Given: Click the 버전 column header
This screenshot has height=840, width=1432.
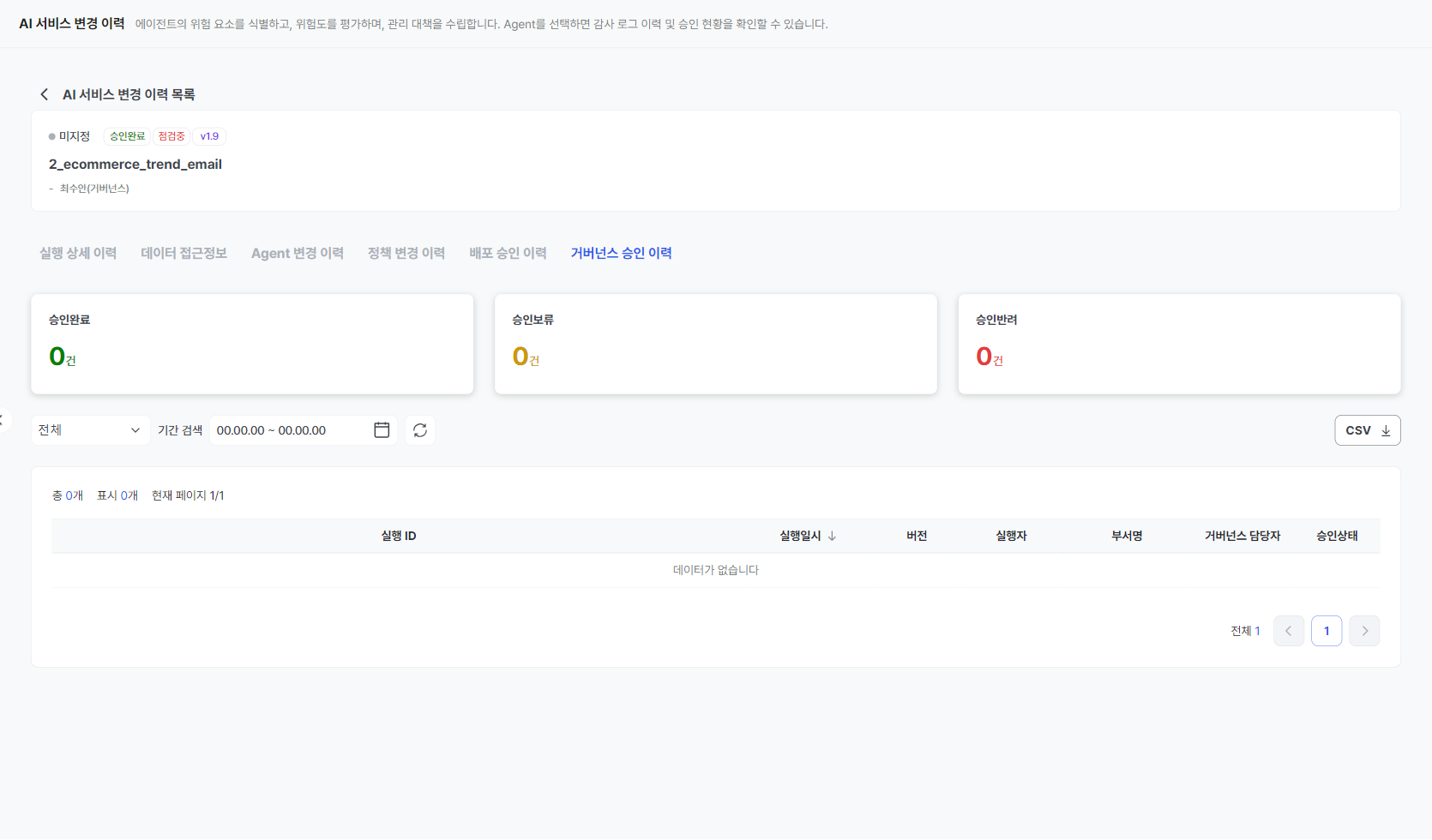Looking at the screenshot, I should [x=917, y=536].
